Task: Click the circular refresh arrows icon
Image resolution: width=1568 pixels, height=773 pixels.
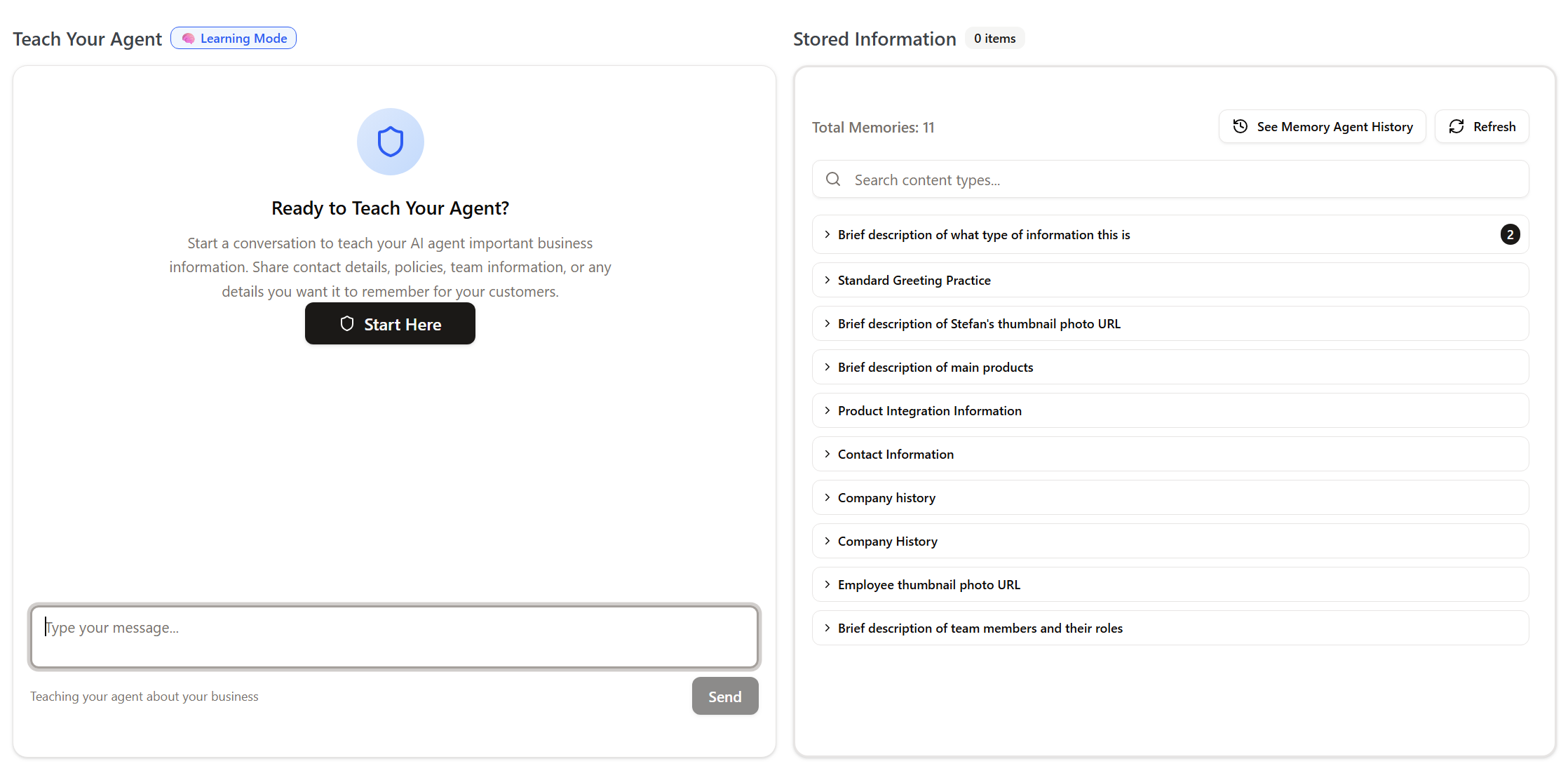Action: pyautogui.click(x=1457, y=126)
